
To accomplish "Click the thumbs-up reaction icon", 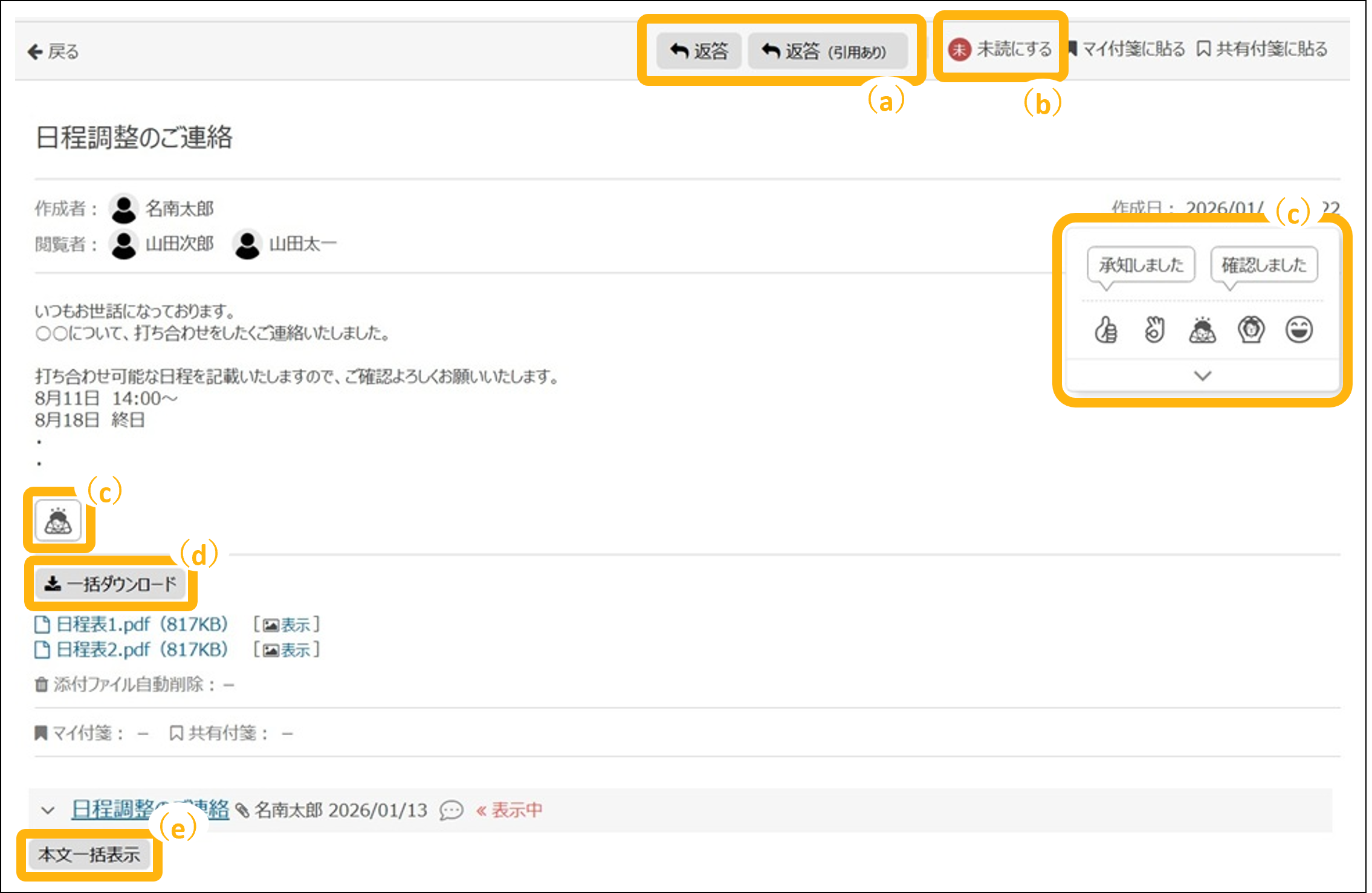I will (1105, 330).
